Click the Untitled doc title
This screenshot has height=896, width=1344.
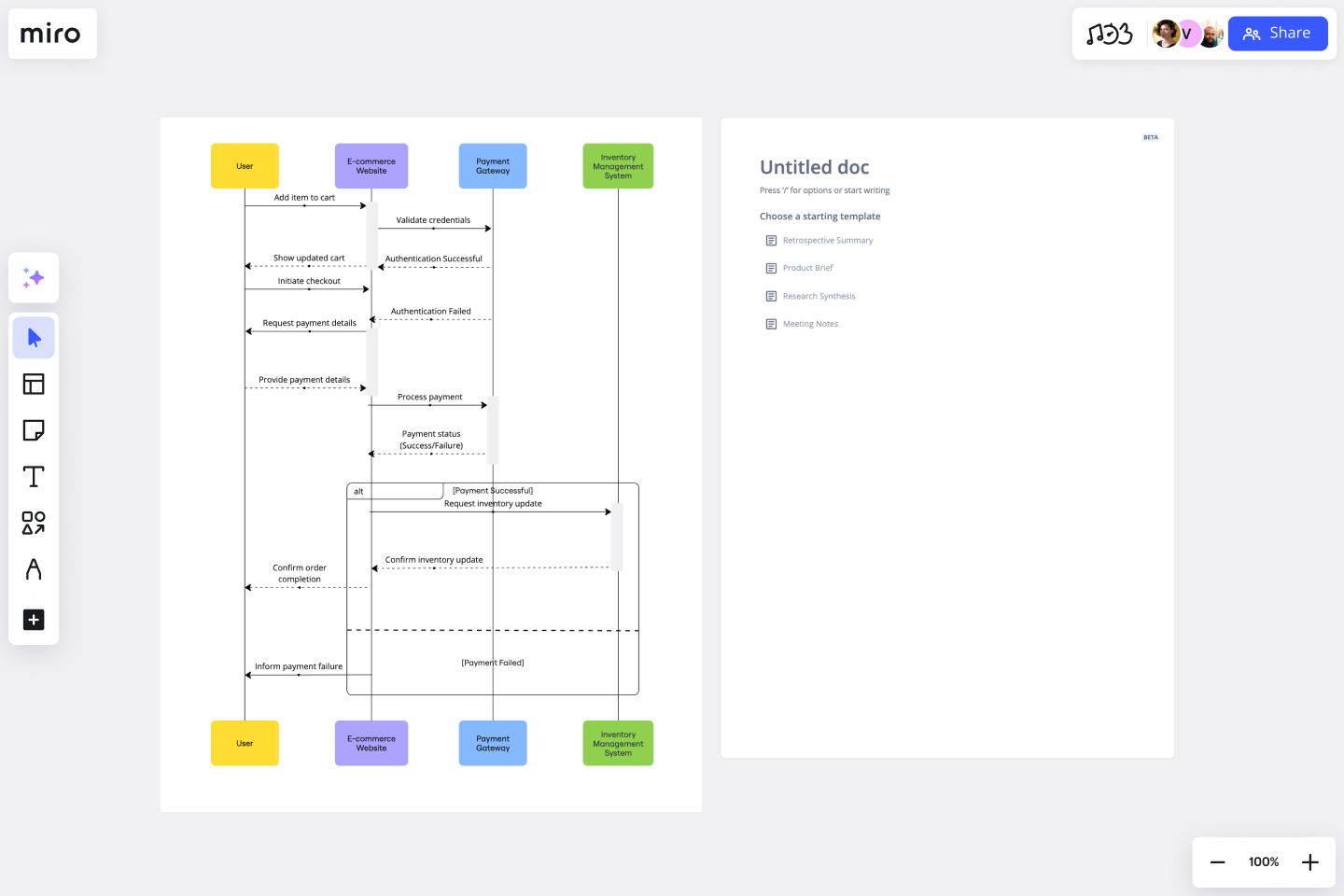(814, 167)
